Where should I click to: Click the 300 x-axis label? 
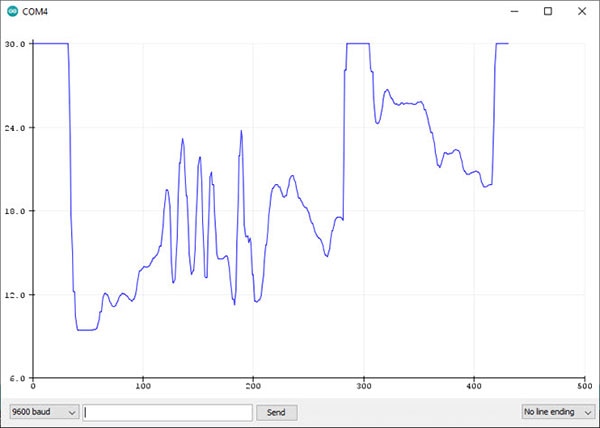pos(364,386)
